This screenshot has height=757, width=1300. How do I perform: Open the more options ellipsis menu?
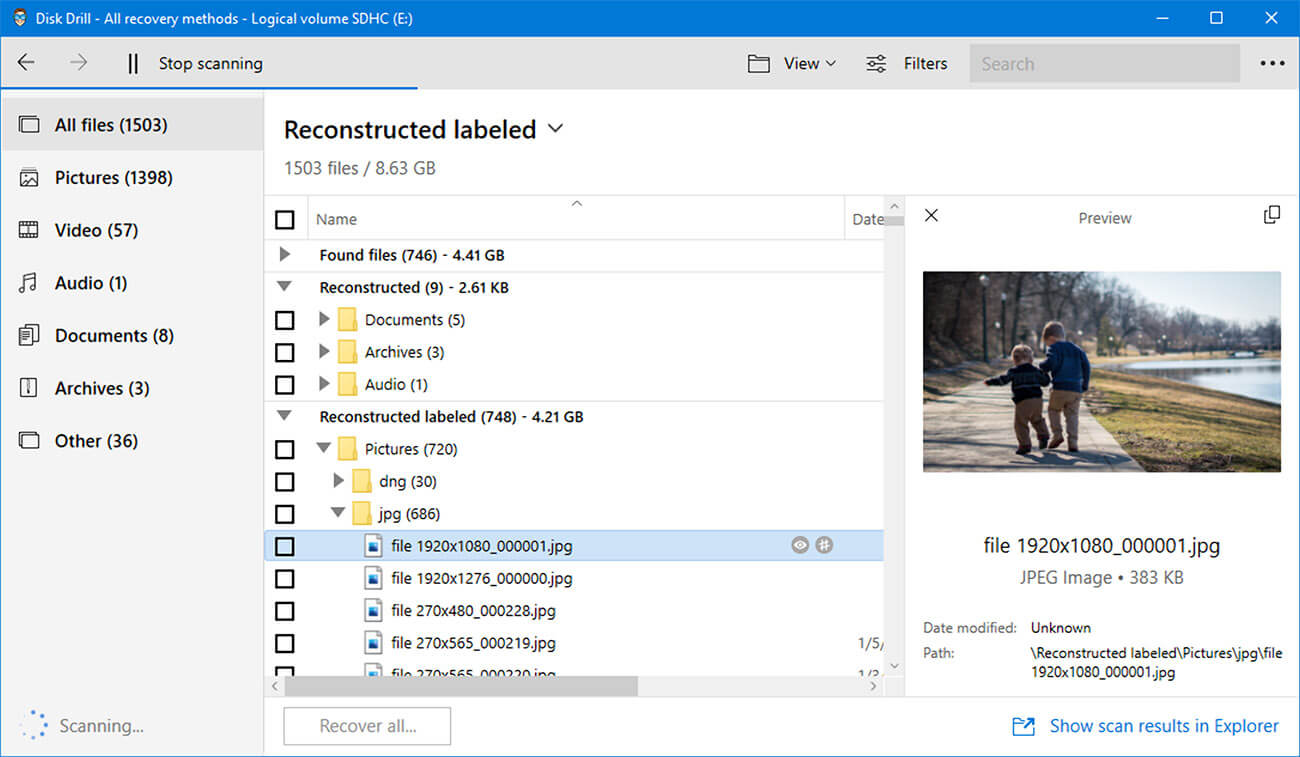point(1272,63)
